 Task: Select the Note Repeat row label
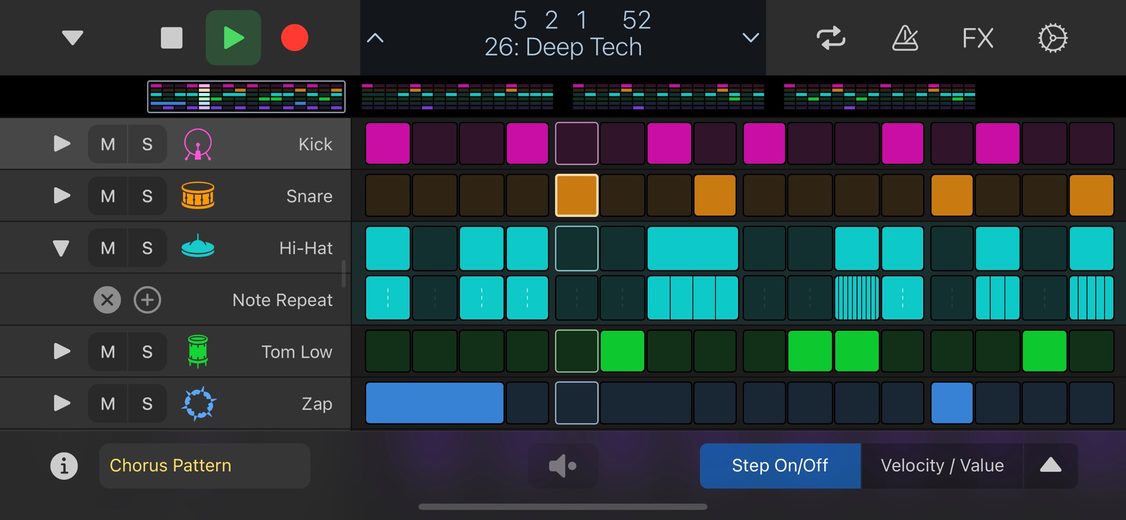[x=282, y=300]
